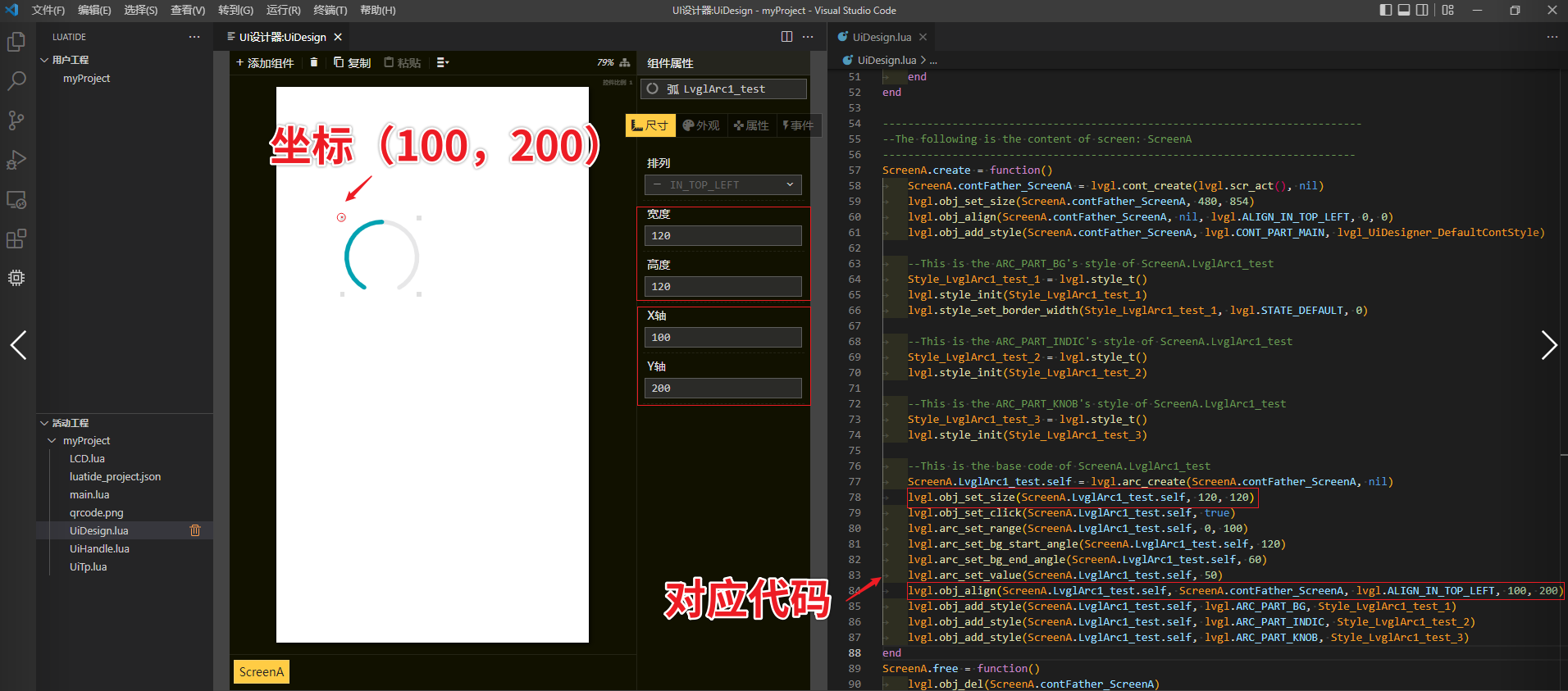
Task: Open the LuatIDE chip icon panel
Action: click(16, 278)
